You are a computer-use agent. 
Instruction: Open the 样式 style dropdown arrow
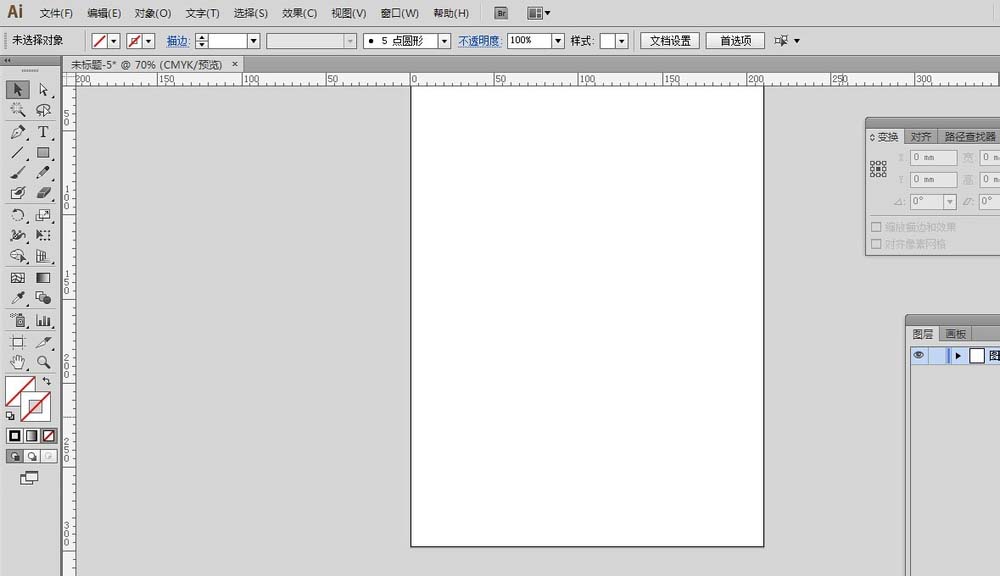pyautogui.click(x=622, y=41)
